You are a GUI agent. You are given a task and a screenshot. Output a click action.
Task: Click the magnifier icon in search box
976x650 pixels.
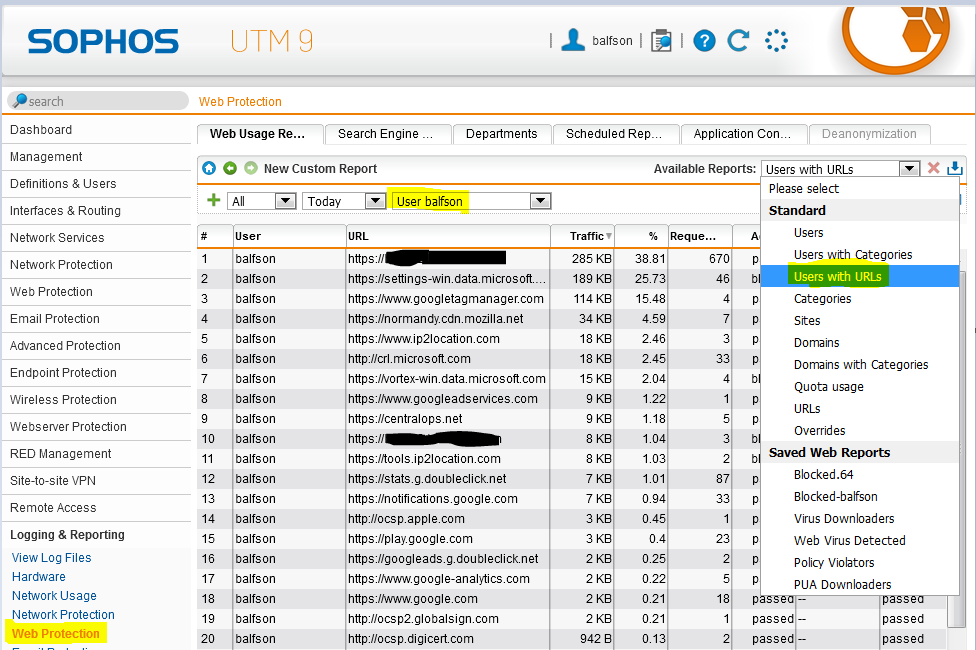coord(20,100)
